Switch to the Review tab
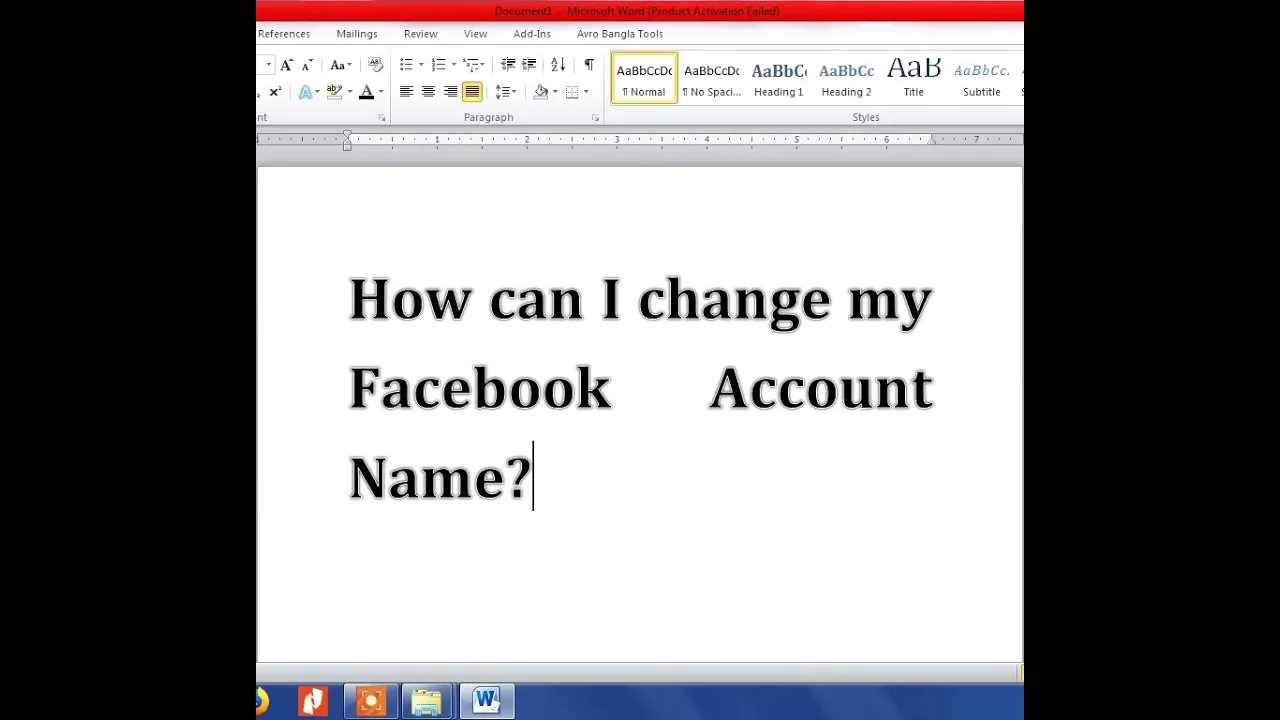This screenshot has width=1280, height=720. pos(421,34)
